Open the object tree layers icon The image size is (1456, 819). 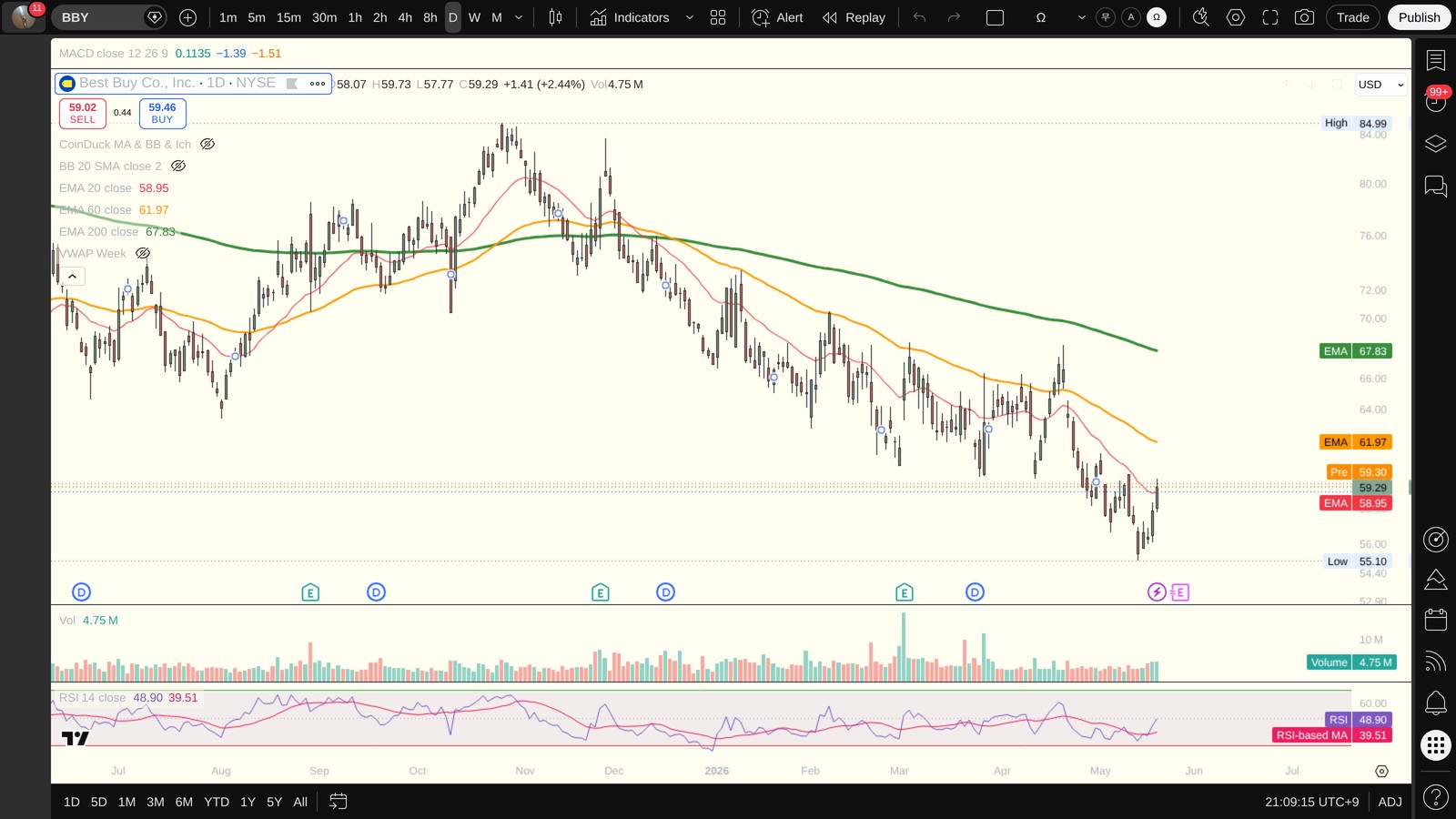pyautogui.click(x=1435, y=144)
